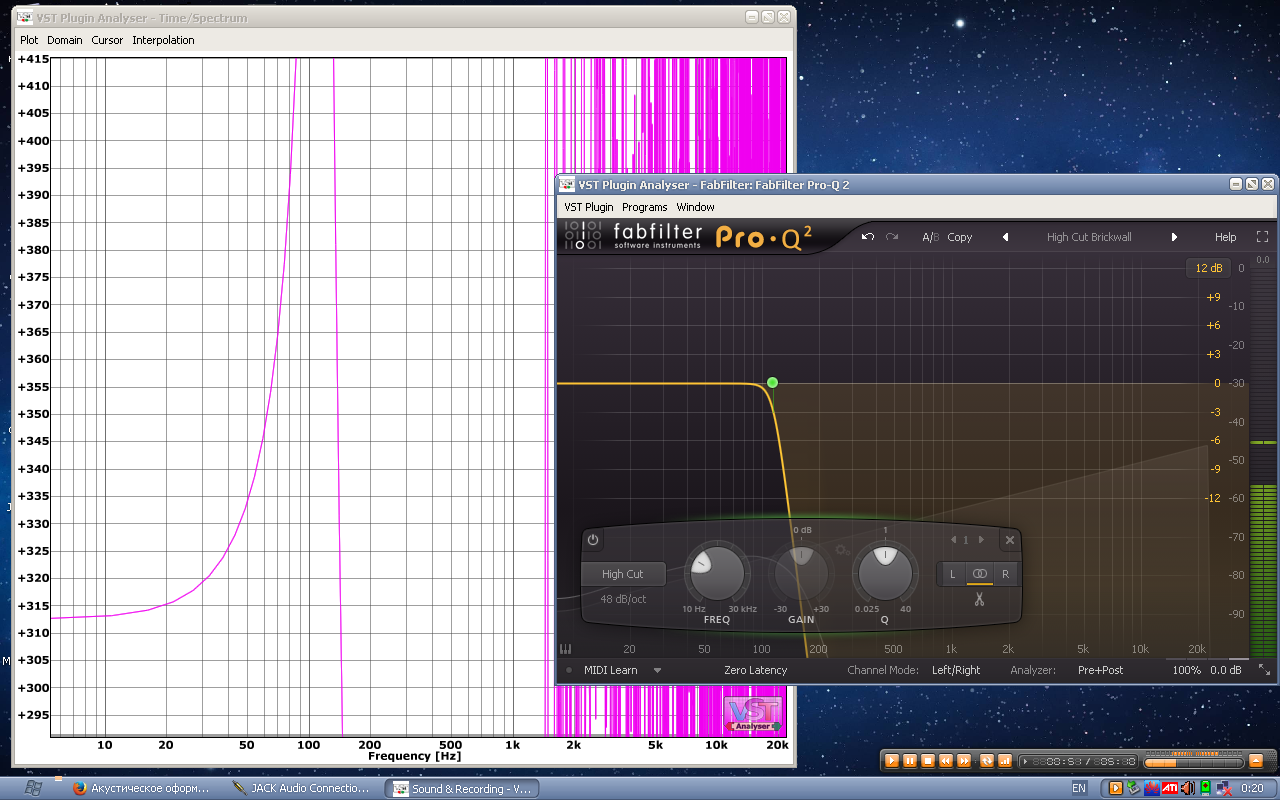Set the band to stereo linked channels

pos(979,574)
